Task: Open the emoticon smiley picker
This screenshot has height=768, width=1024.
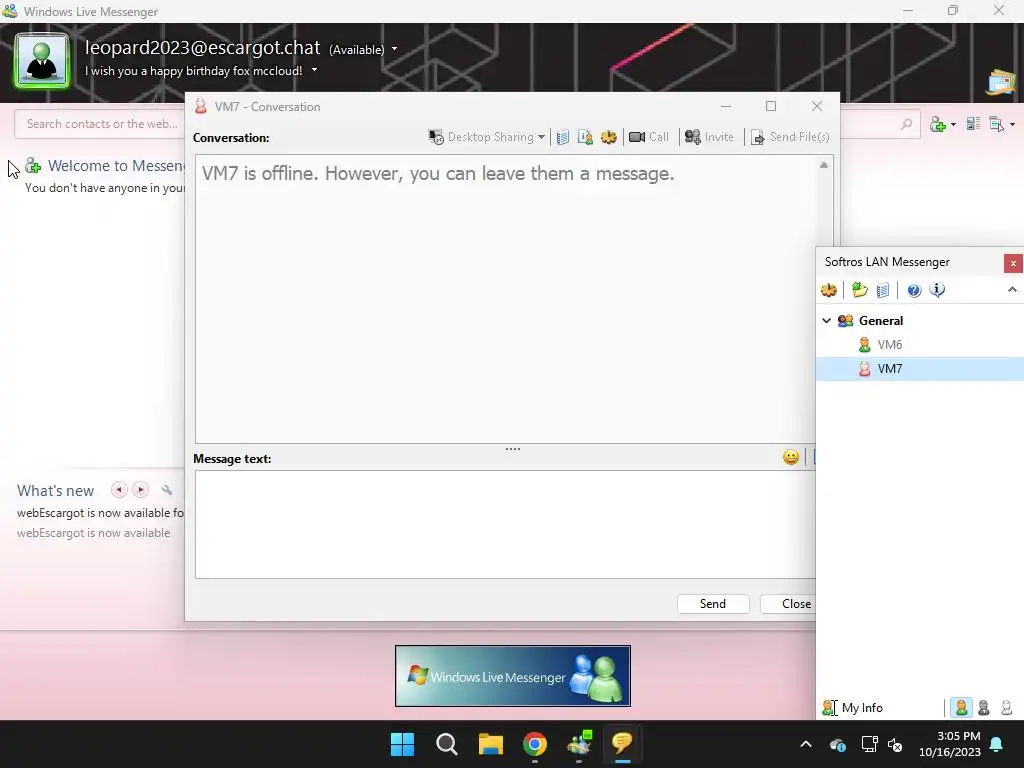Action: pos(791,457)
